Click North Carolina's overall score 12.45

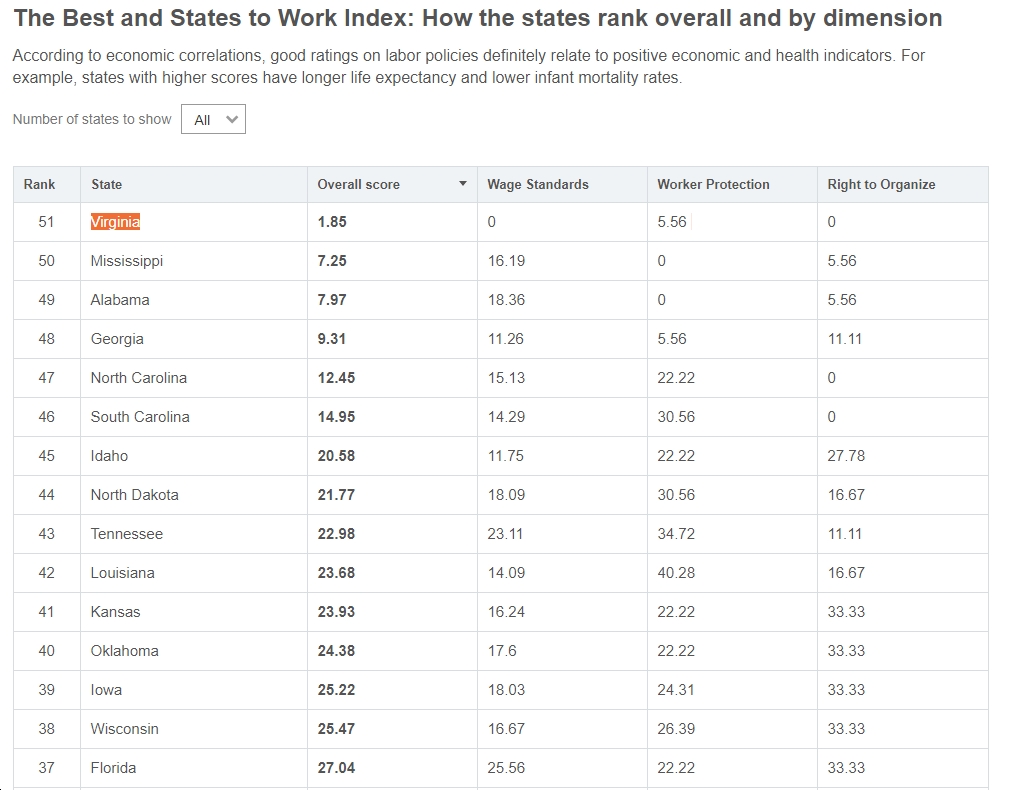click(x=336, y=378)
